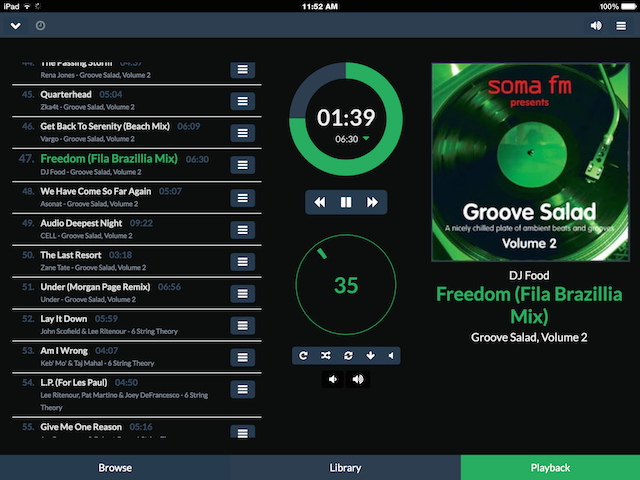Click the 11:52 AM clock in status bar
The image size is (640, 480).
(320, 6)
